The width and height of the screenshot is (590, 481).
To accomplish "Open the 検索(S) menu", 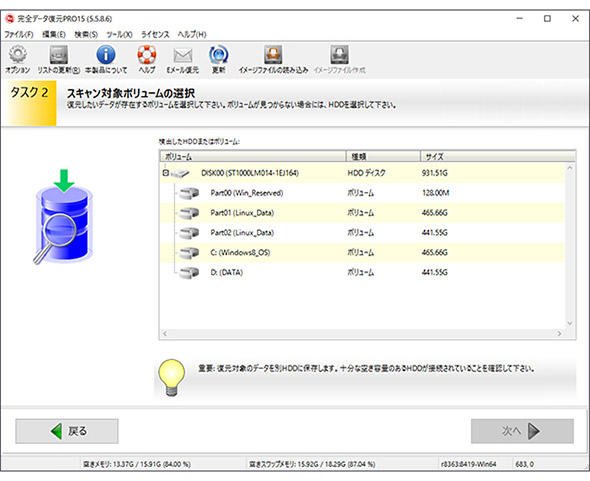I will [x=86, y=34].
